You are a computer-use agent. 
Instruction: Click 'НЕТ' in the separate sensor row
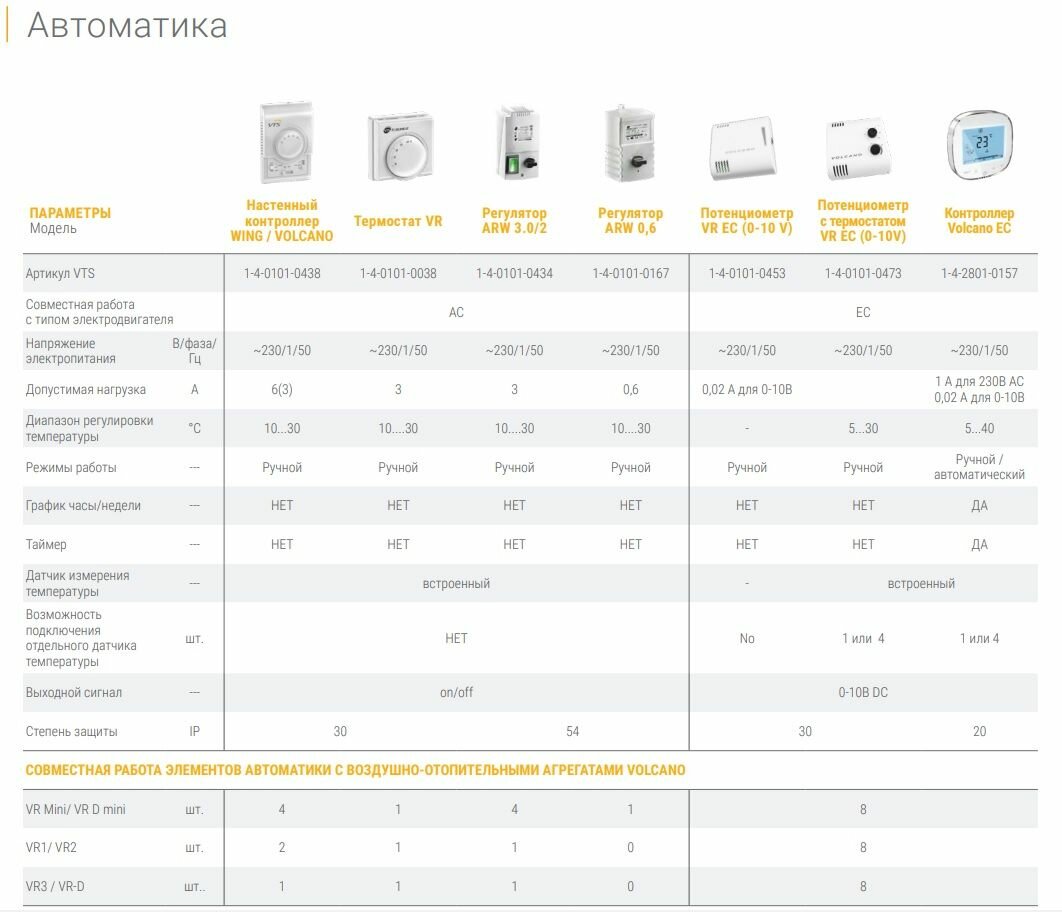(x=456, y=638)
